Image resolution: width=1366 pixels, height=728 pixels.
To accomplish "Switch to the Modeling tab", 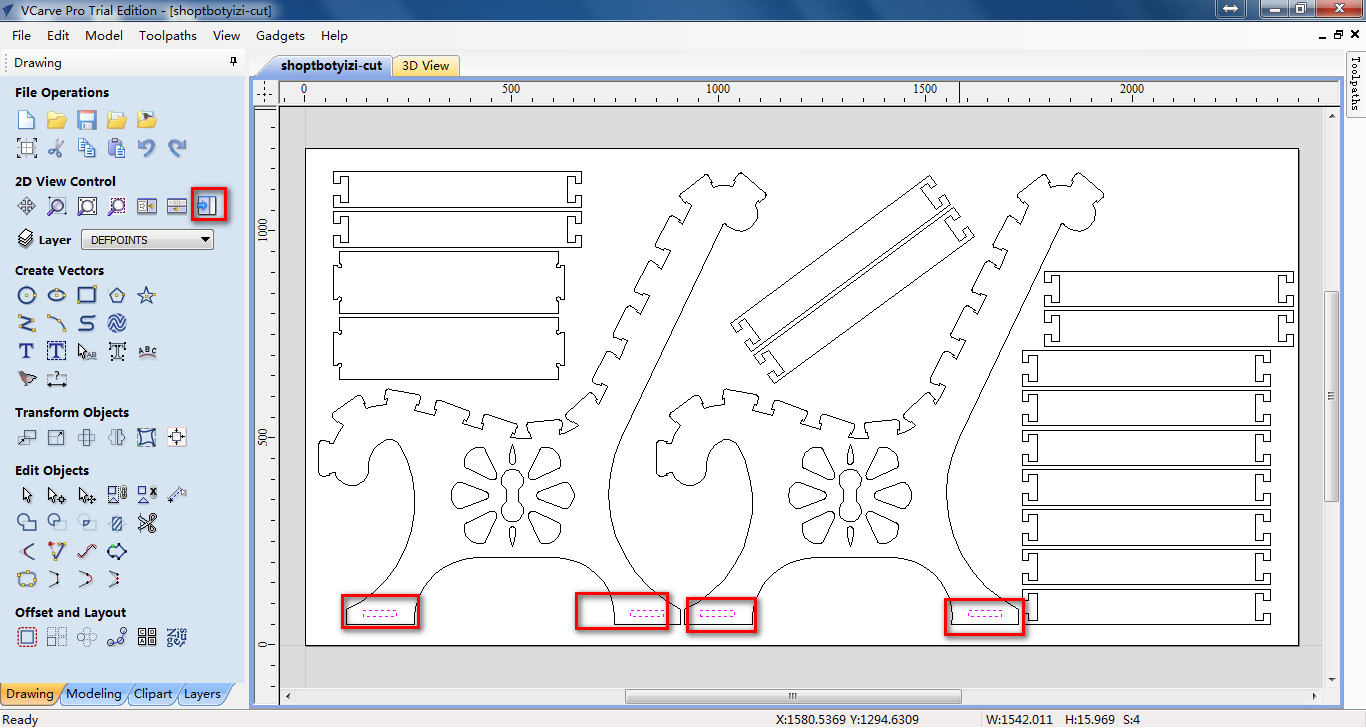I will point(93,694).
